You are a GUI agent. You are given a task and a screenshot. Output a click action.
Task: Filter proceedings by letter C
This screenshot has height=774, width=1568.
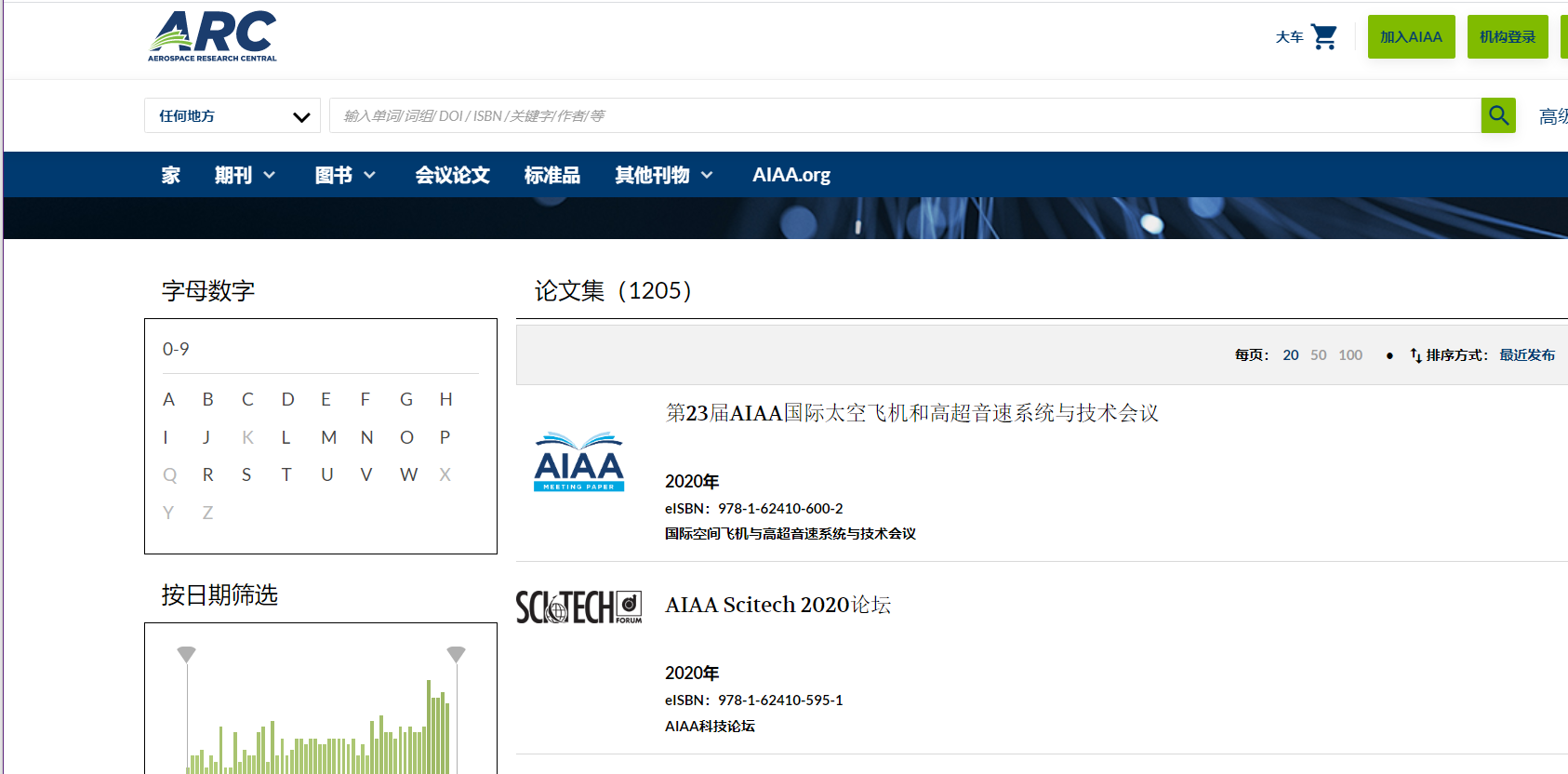(x=247, y=399)
